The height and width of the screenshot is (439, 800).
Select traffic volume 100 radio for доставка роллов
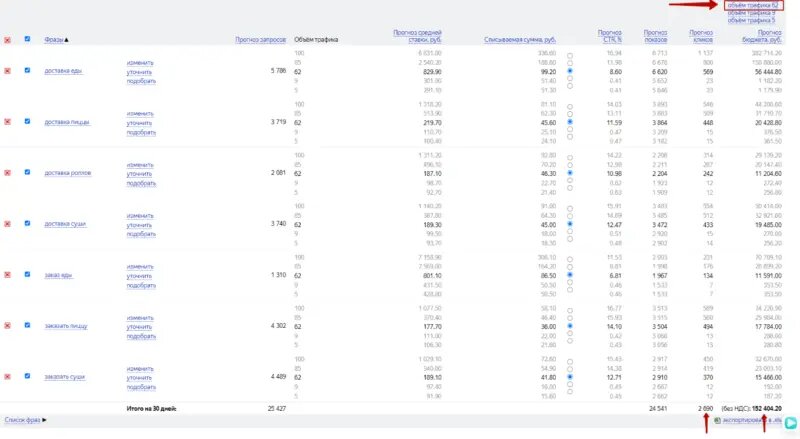click(x=569, y=158)
